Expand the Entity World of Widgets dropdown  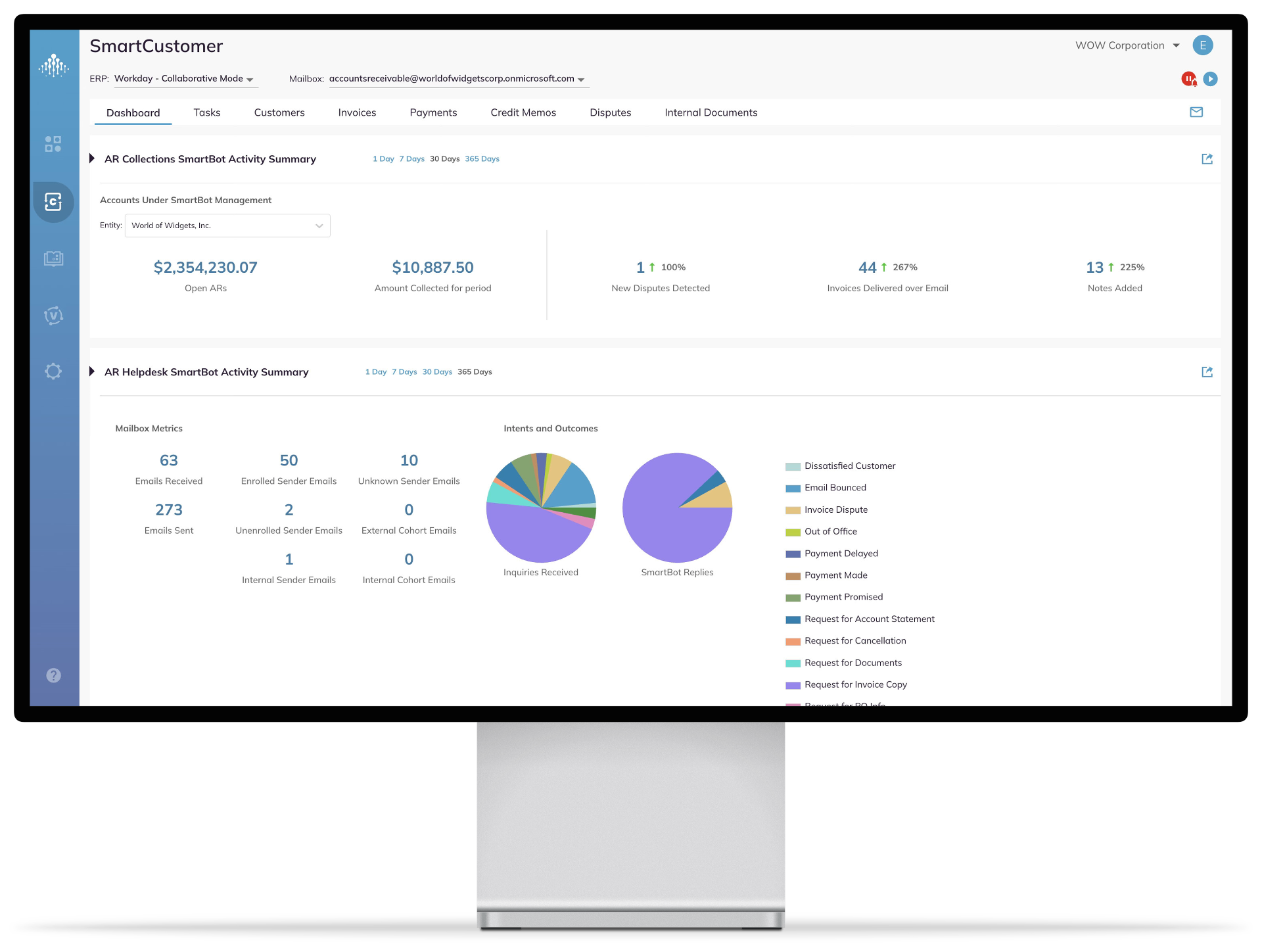pos(227,226)
